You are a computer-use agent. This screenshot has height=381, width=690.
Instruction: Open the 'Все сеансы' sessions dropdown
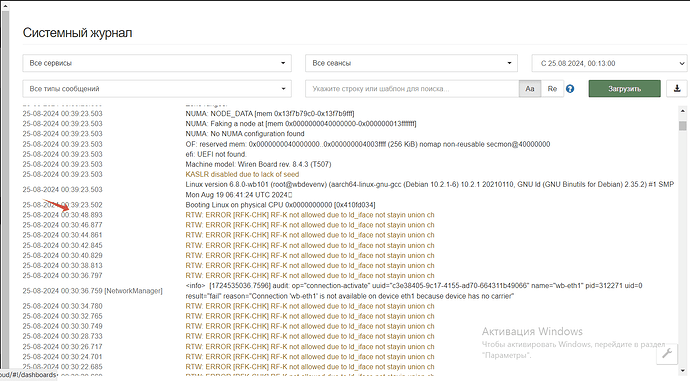point(411,63)
